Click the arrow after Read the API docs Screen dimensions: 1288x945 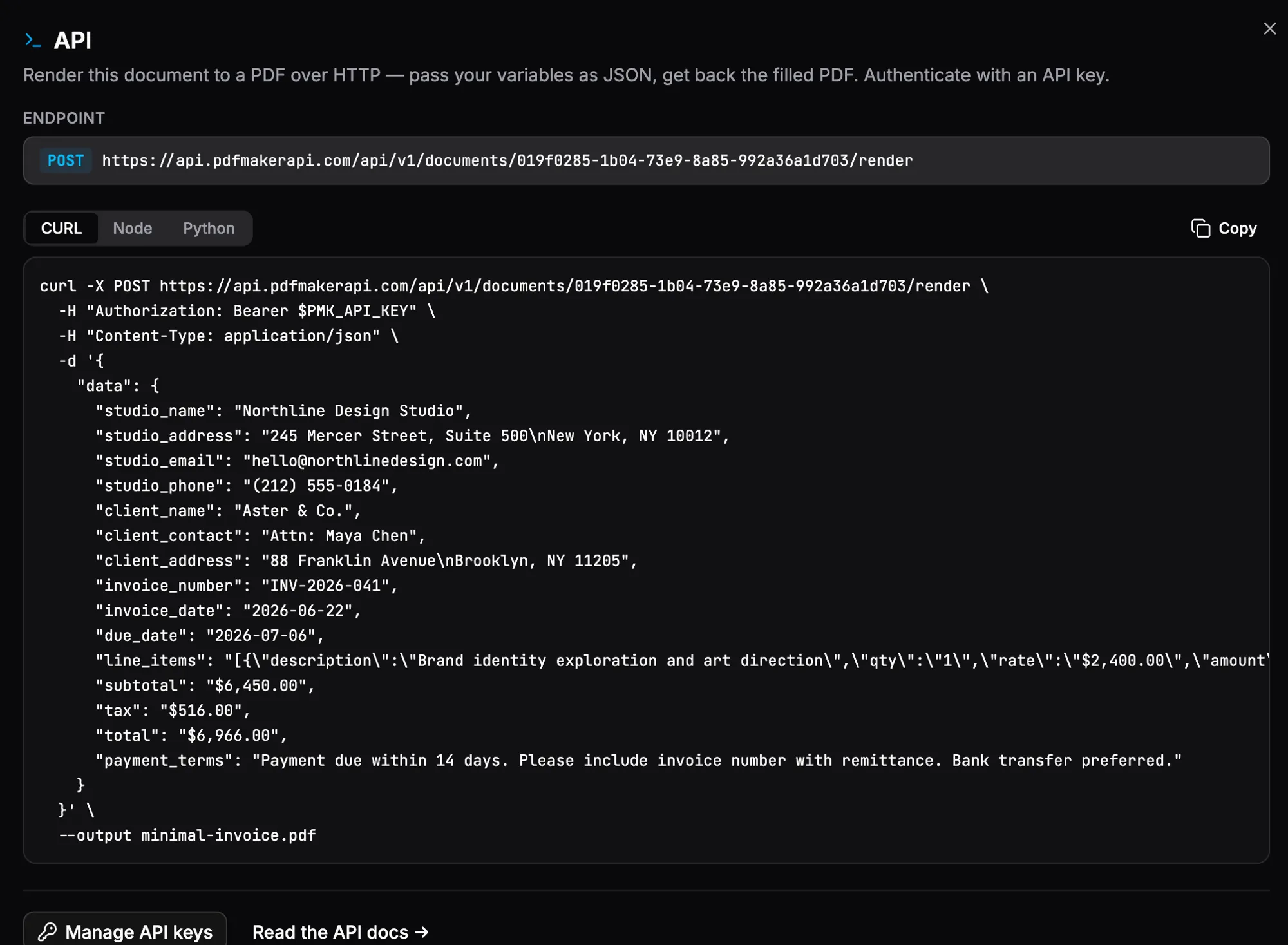pos(422,932)
